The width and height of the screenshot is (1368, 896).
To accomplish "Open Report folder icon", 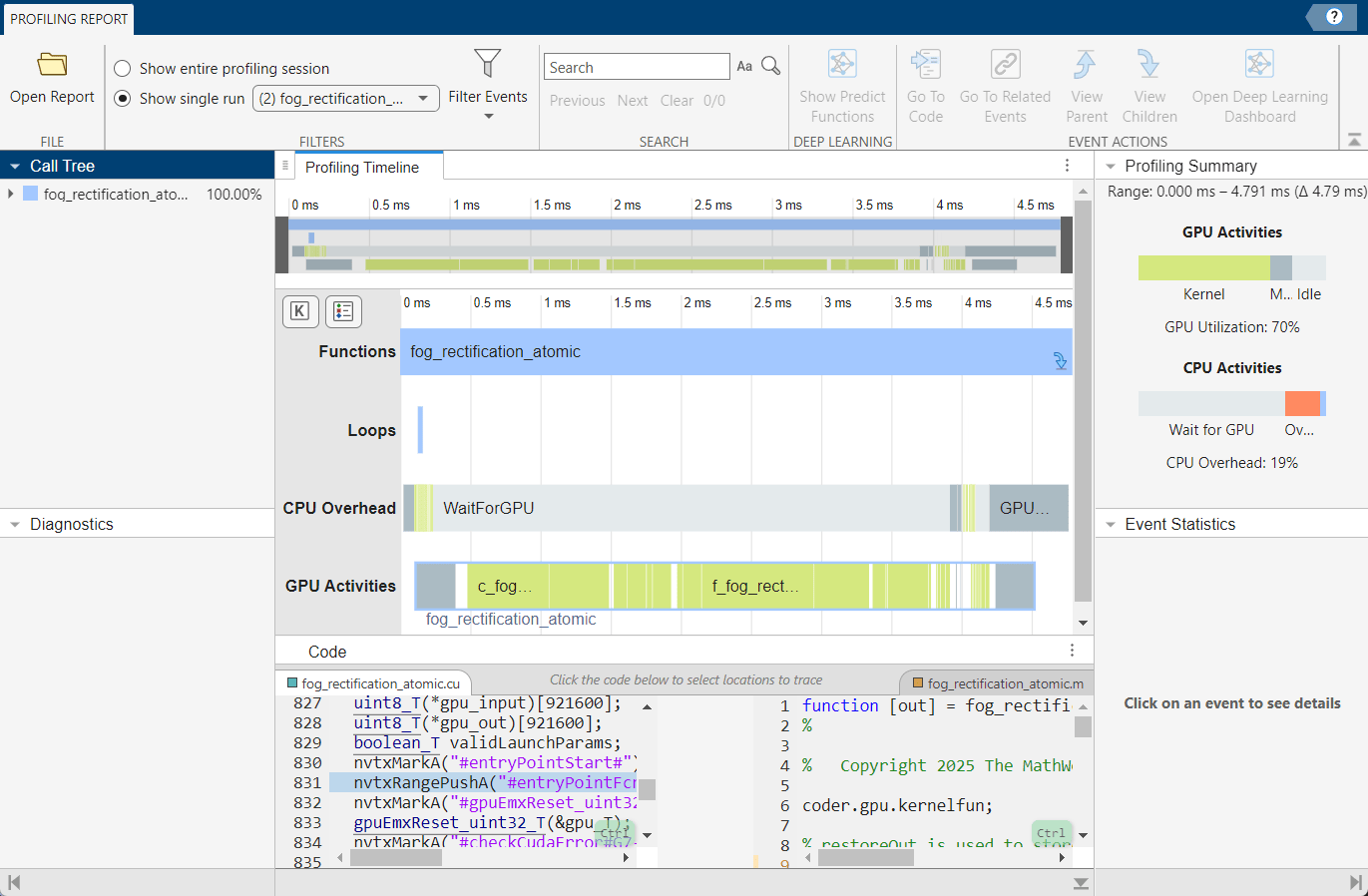I will point(52,65).
